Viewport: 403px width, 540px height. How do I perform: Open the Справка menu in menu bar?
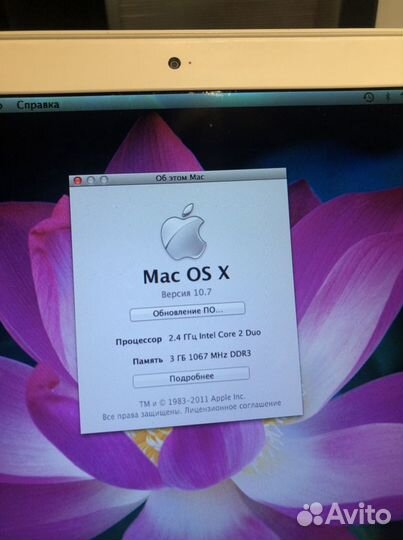[38, 104]
